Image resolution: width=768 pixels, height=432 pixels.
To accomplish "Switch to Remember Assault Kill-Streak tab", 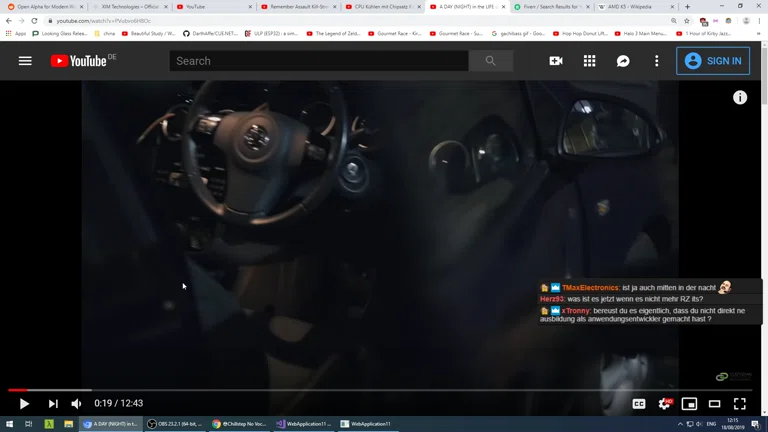I will (x=298, y=7).
